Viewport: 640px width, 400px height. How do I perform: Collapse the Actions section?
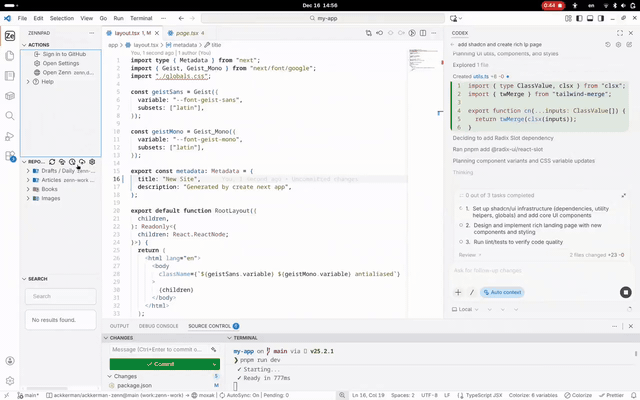(24, 45)
